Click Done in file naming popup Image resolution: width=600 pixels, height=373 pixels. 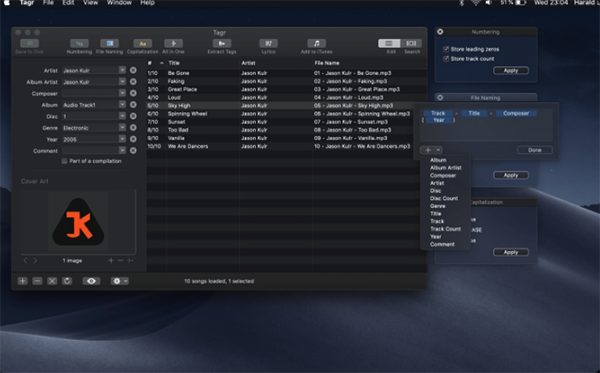[535, 150]
